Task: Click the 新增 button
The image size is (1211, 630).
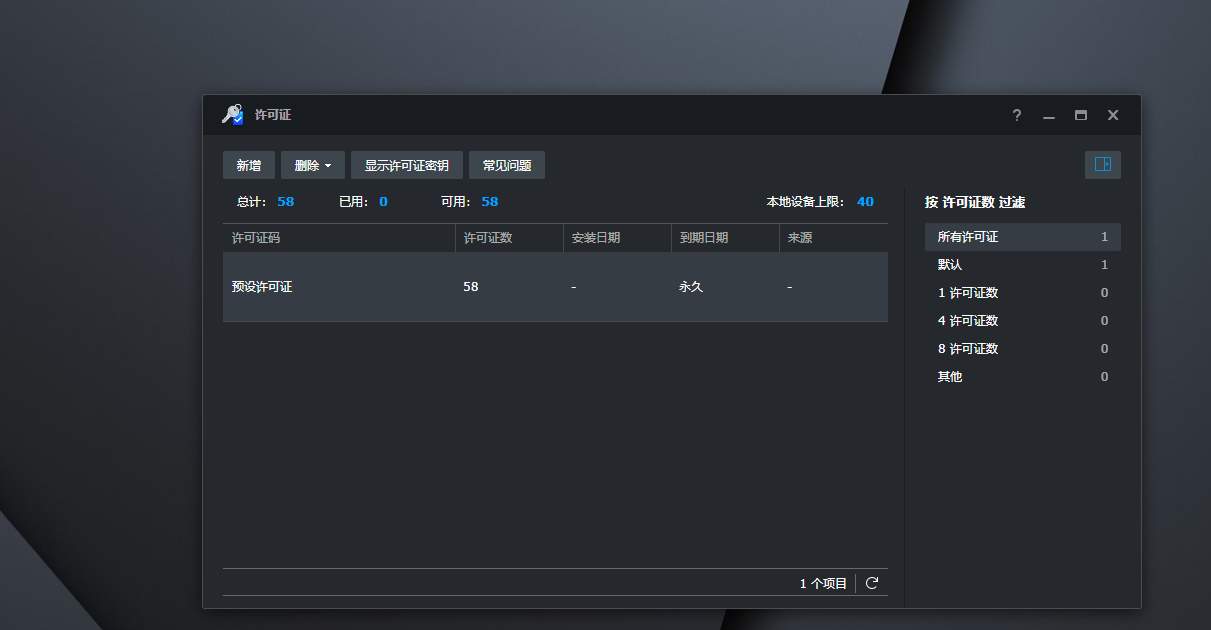Action: click(x=249, y=165)
